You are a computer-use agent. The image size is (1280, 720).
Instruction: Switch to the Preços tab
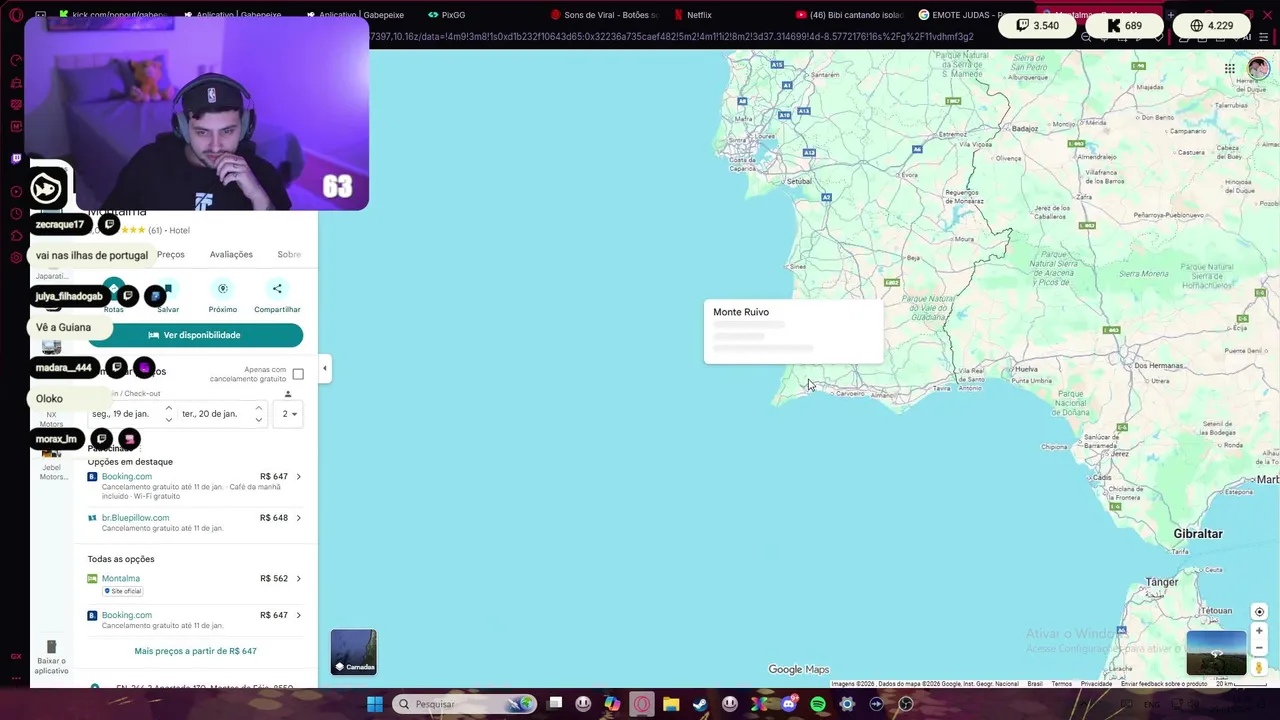[x=170, y=255]
